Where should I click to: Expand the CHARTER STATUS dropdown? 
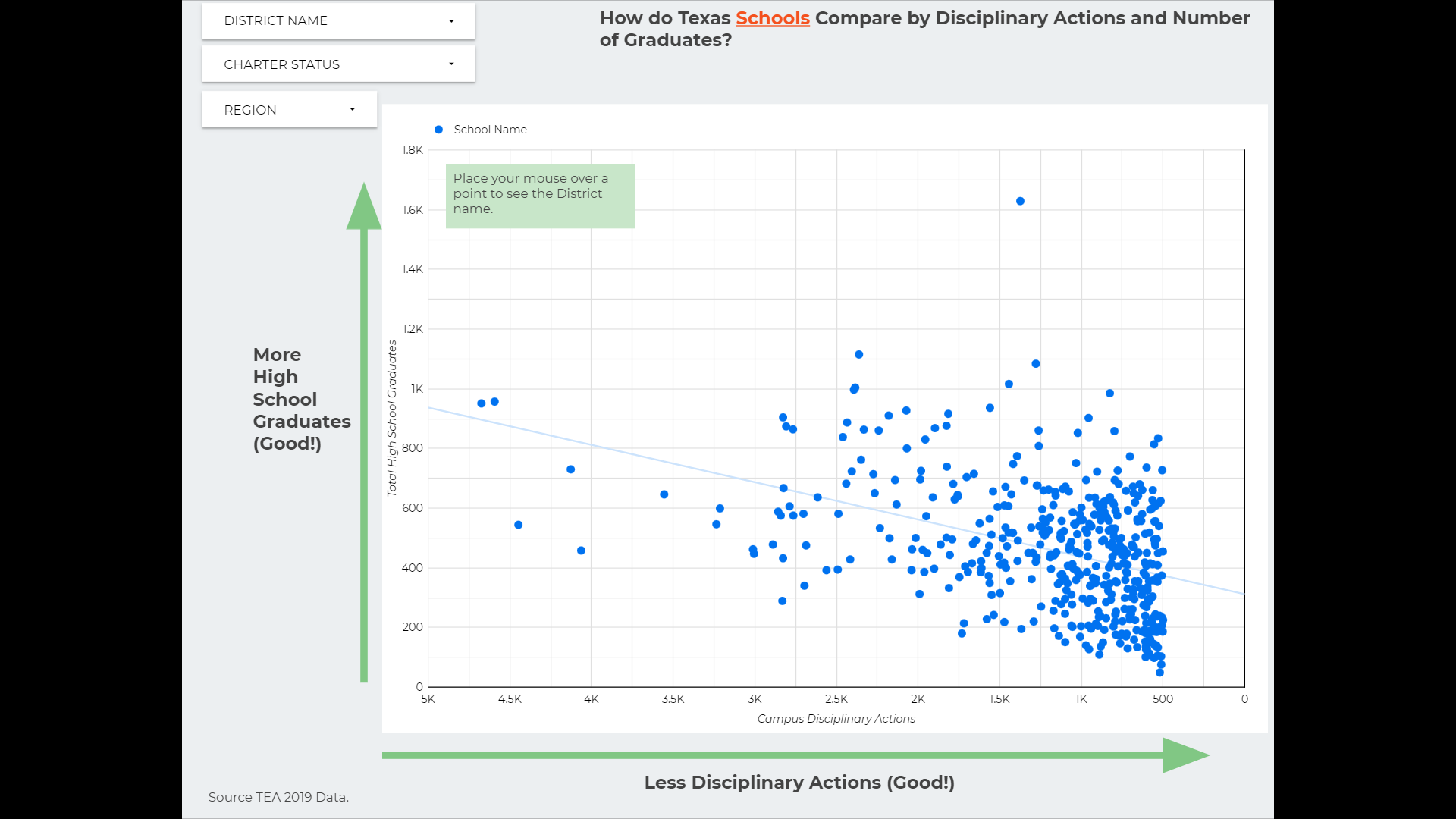338,65
